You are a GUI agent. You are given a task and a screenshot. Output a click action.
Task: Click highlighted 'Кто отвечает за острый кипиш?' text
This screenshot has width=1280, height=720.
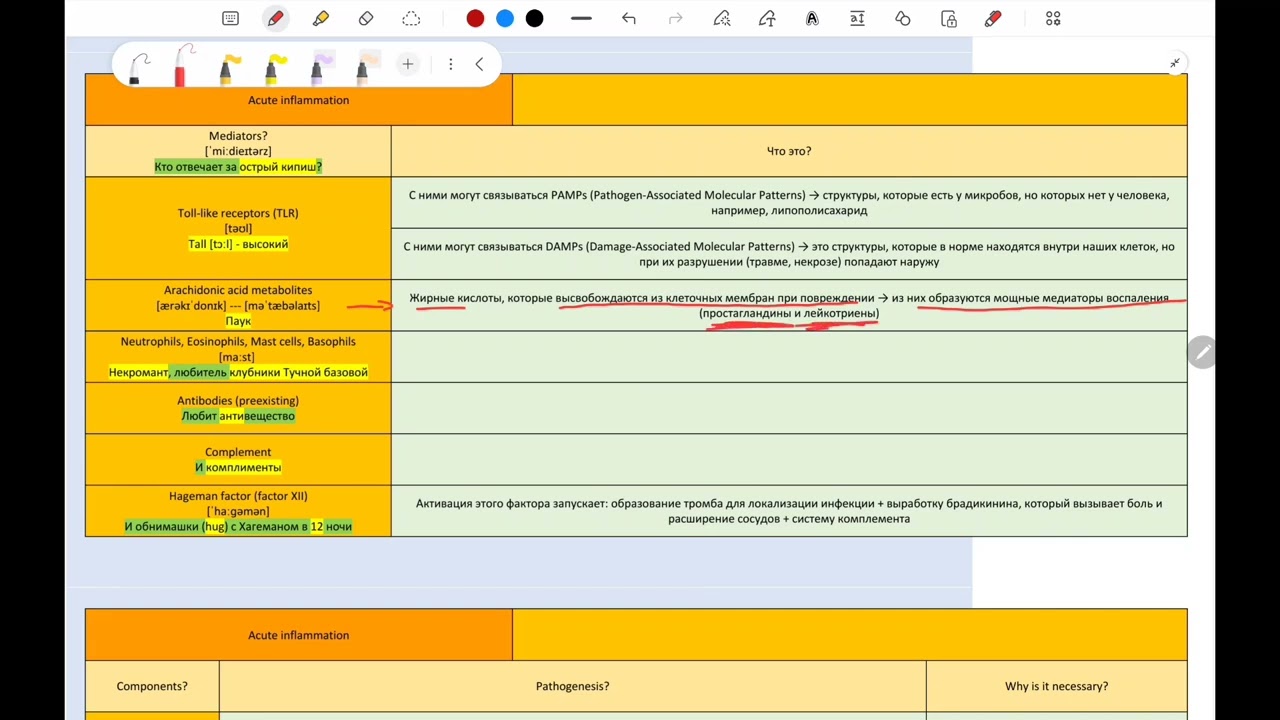pos(238,167)
